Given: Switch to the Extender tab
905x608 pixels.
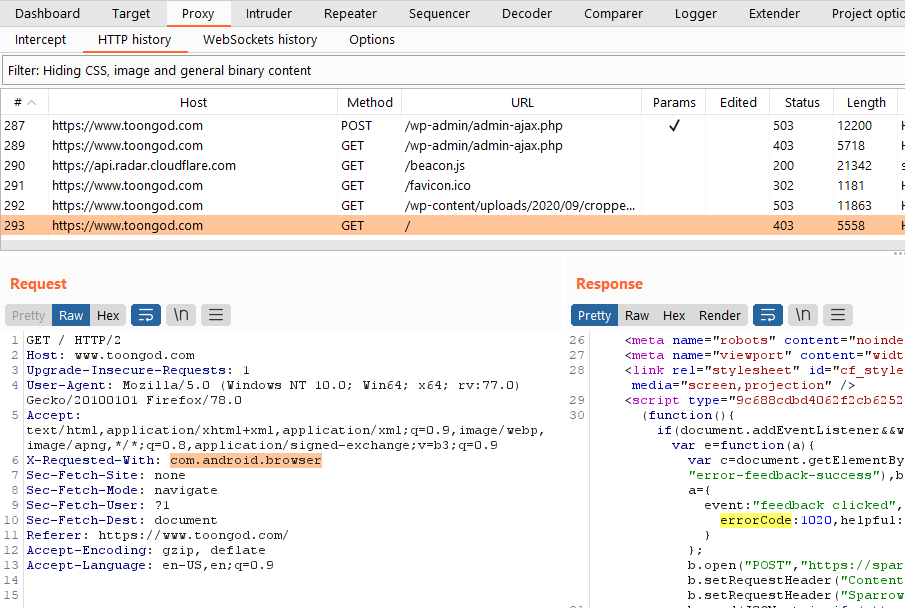Looking at the screenshot, I should [x=774, y=13].
